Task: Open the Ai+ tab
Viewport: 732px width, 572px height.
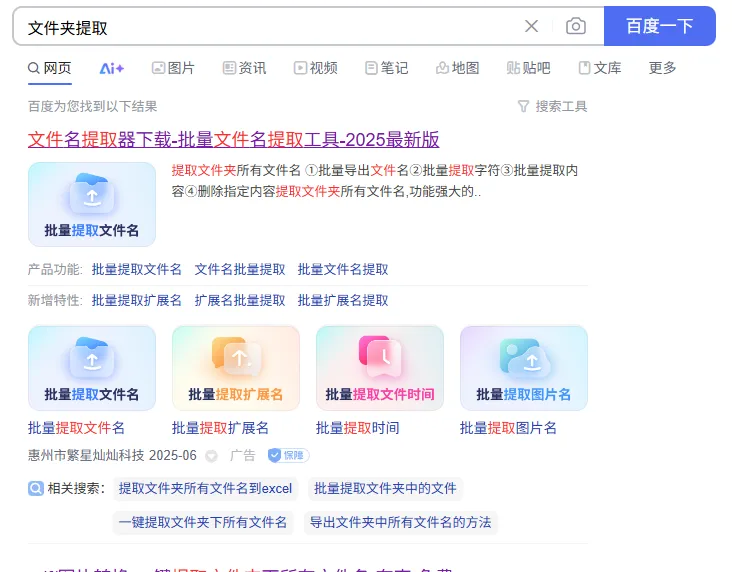Action: coord(112,69)
